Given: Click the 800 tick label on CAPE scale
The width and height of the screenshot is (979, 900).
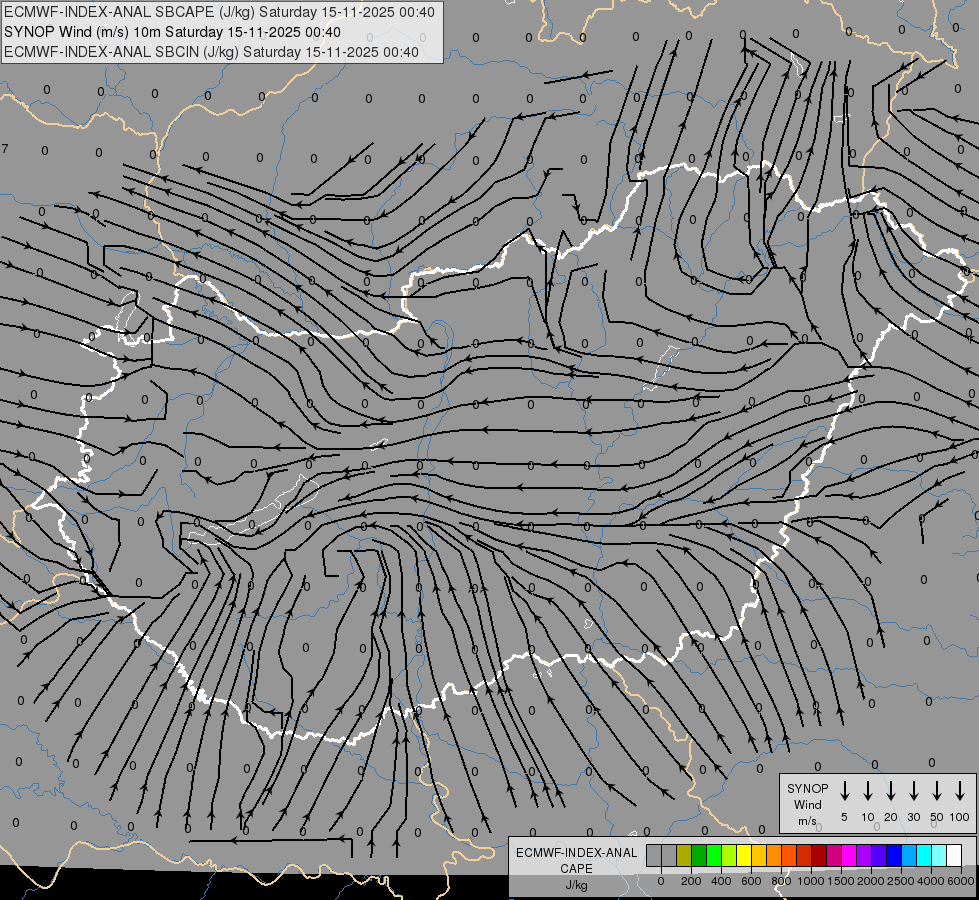Looking at the screenshot, I should (x=781, y=881).
